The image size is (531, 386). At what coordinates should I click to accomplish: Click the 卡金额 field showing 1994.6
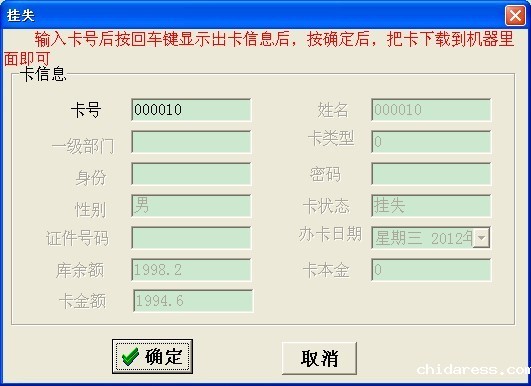193,301
